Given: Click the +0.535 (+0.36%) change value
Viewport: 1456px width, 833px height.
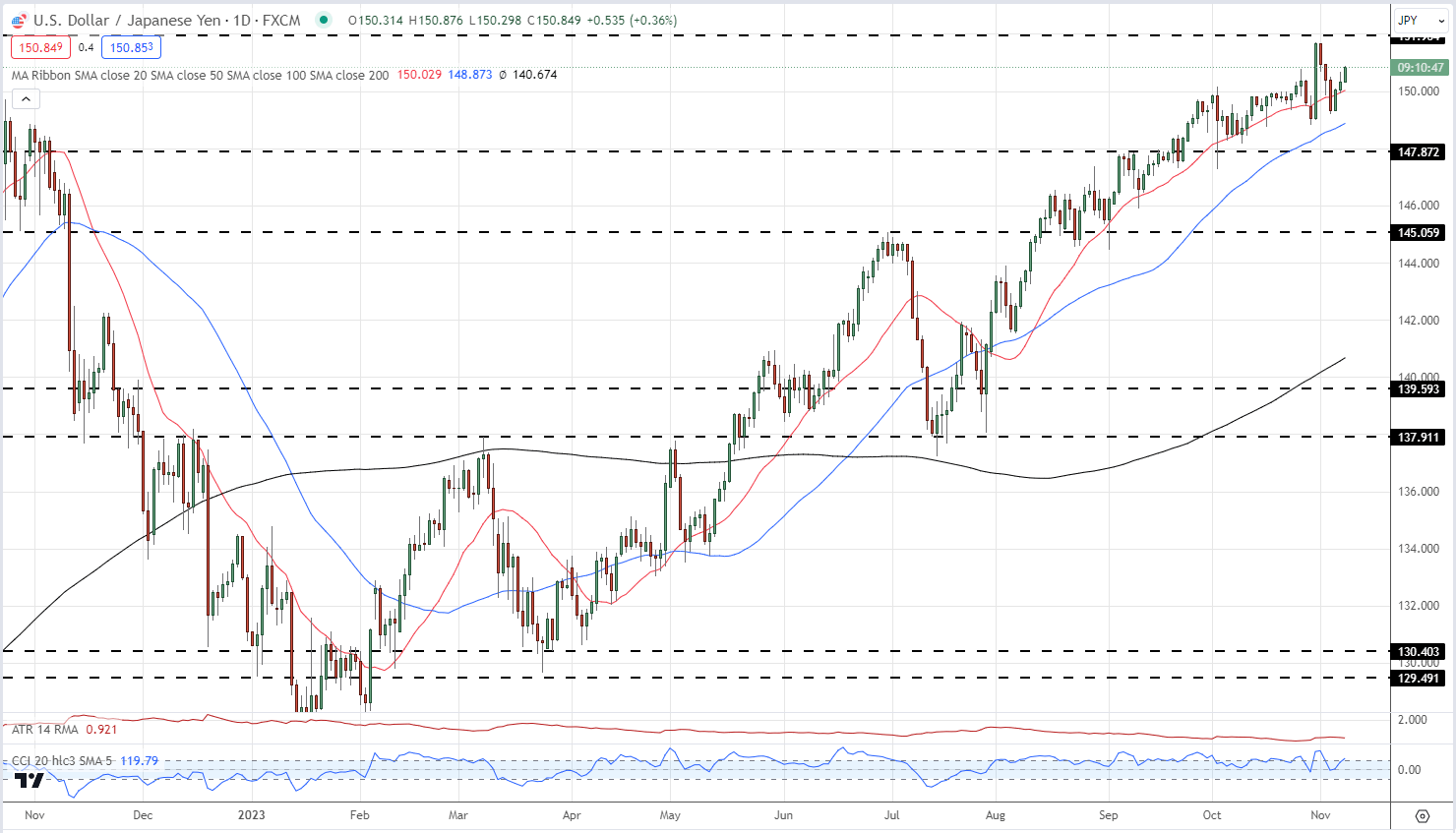Looking at the screenshot, I should 632,21.
